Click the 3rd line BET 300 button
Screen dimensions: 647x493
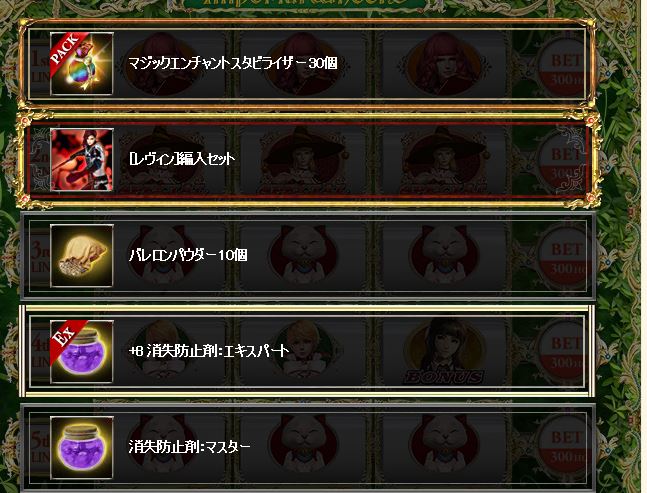pos(565,259)
